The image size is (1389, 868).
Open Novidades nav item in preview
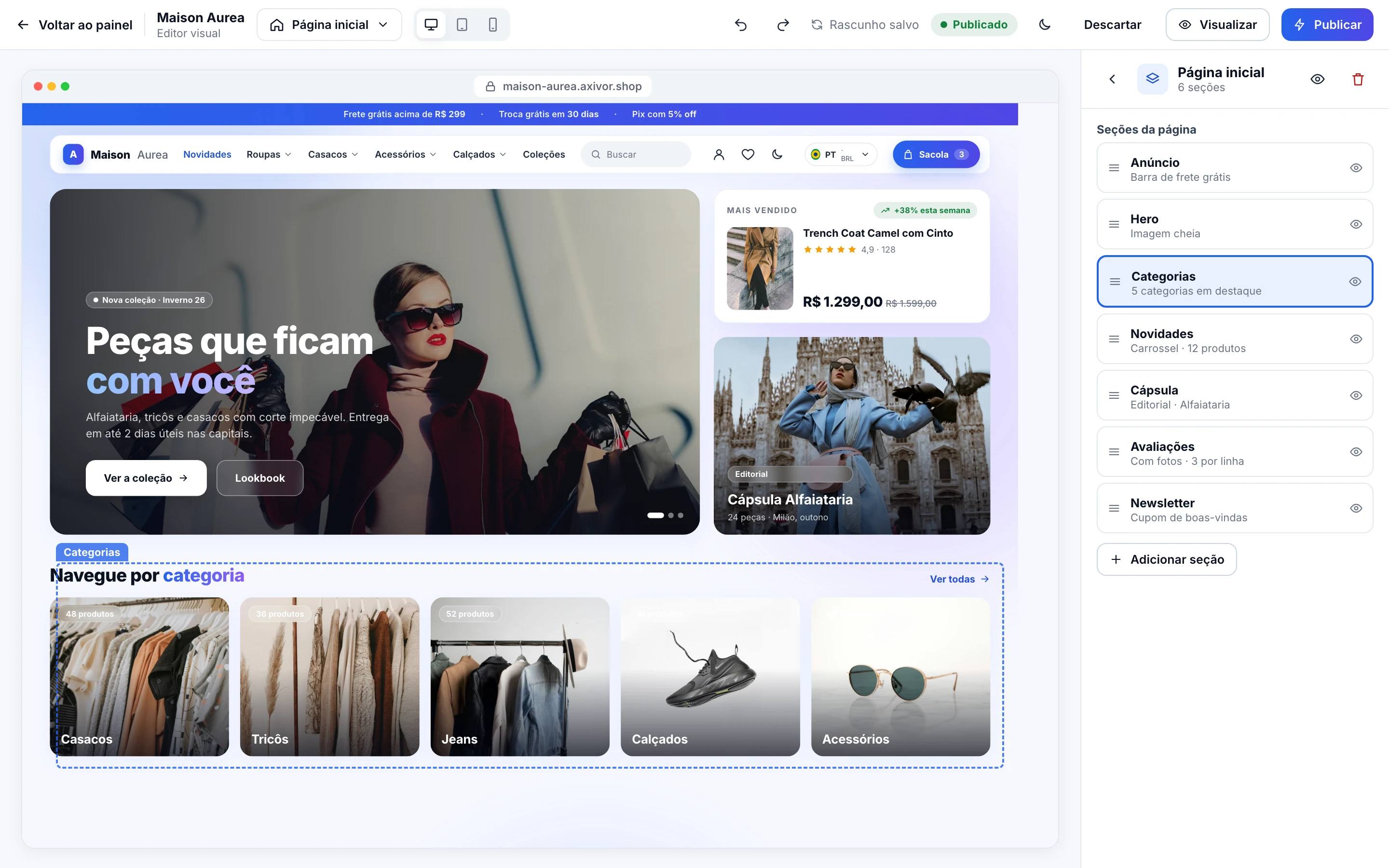click(207, 154)
